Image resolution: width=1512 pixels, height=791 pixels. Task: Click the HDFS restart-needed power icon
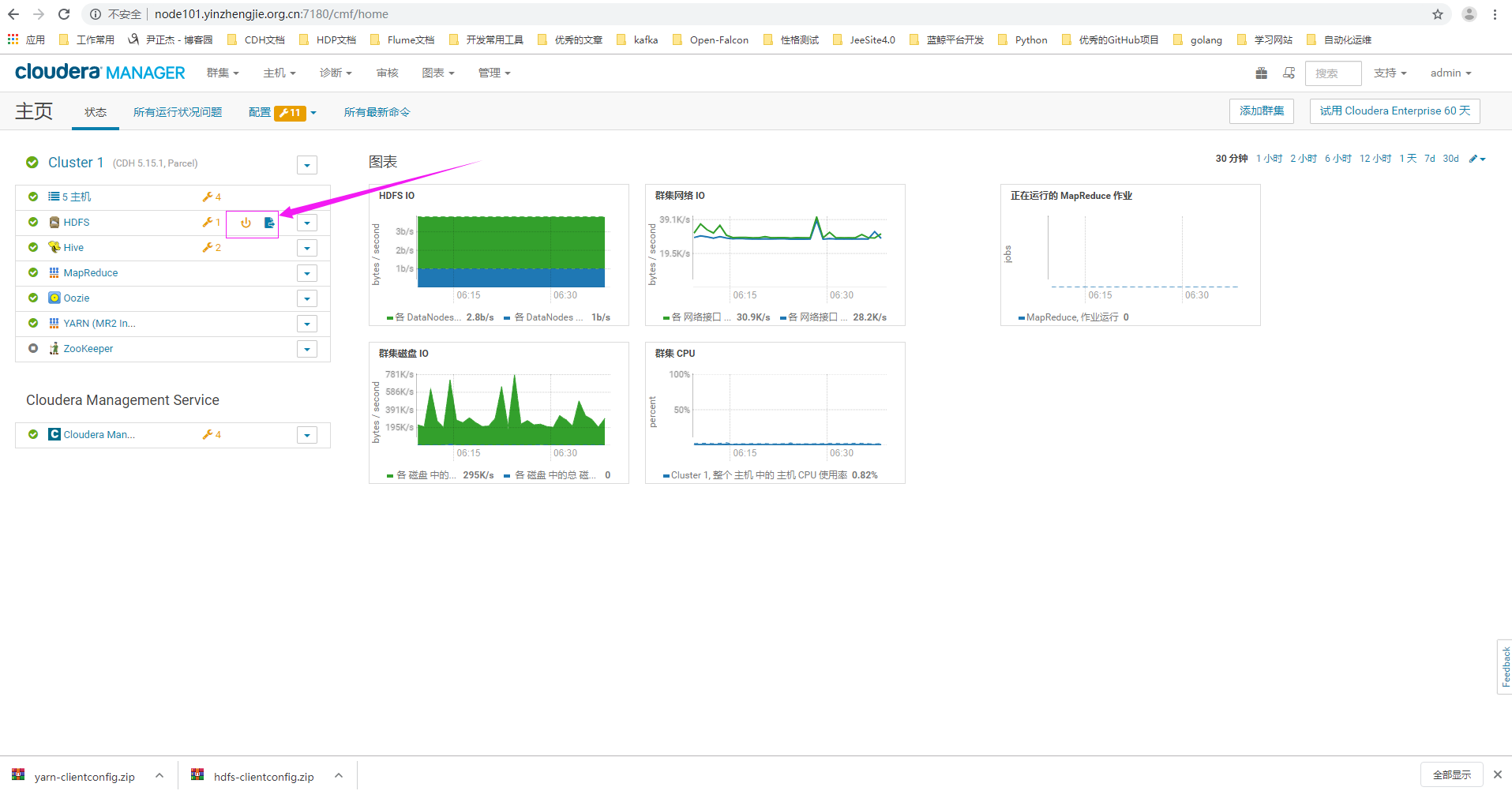(246, 223)
